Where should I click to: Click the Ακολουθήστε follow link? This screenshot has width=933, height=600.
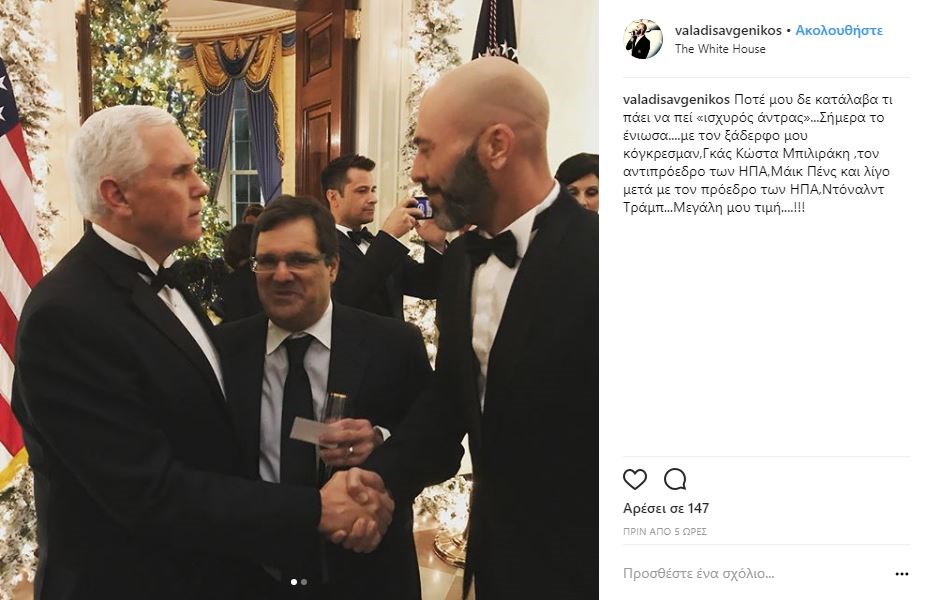click(x=839, y=30)
